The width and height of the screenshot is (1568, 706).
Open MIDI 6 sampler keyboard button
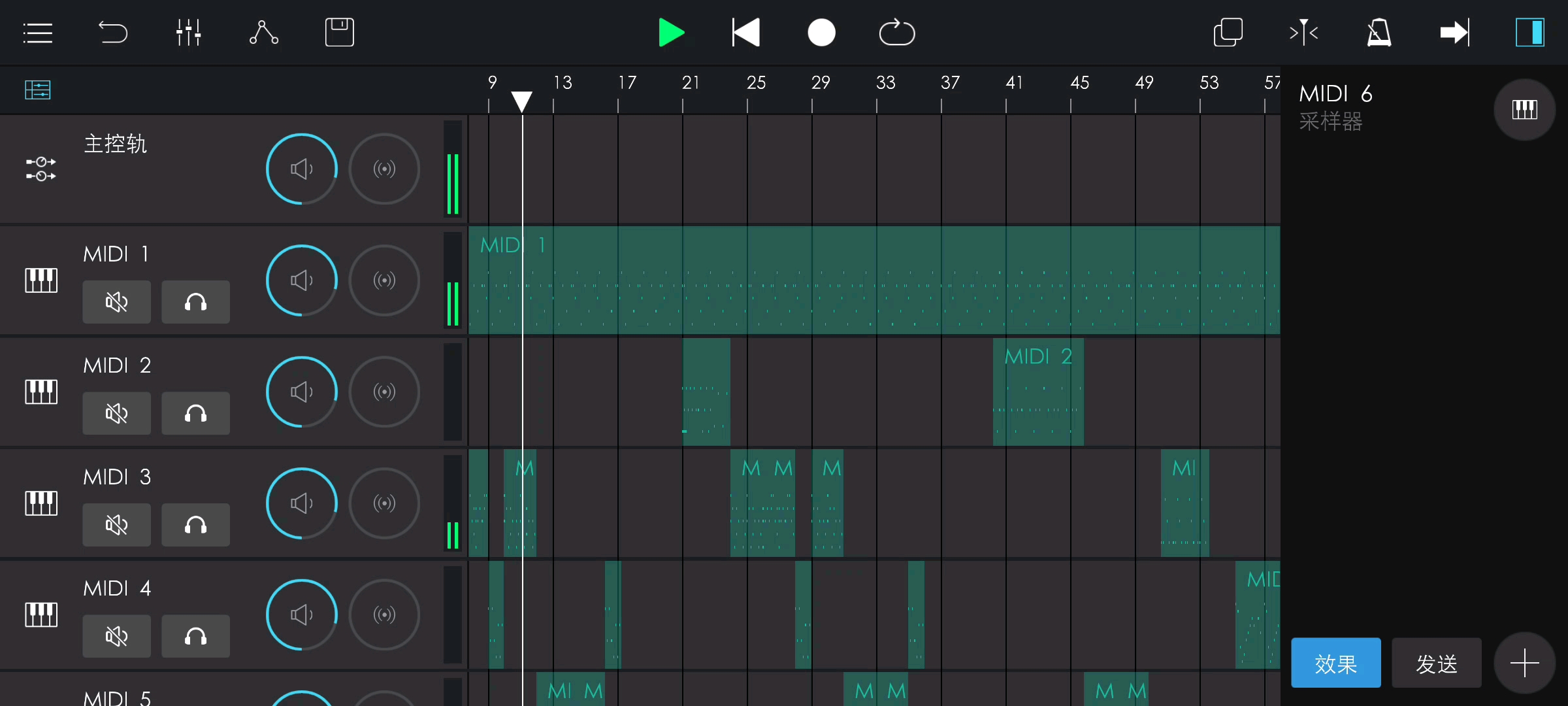(1525, 110)
